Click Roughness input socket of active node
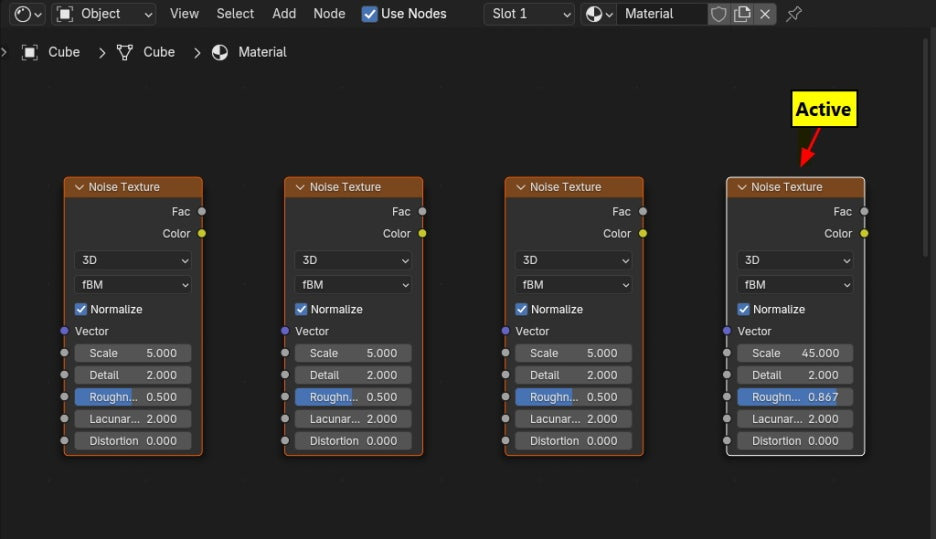936x539 pixels. (726, 396)
